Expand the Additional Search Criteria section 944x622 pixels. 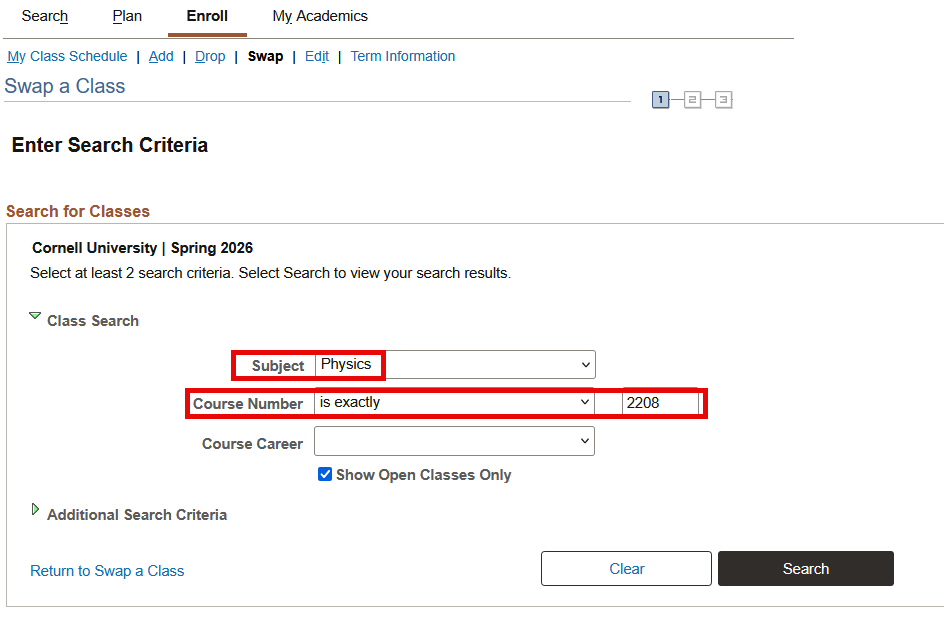35,510
